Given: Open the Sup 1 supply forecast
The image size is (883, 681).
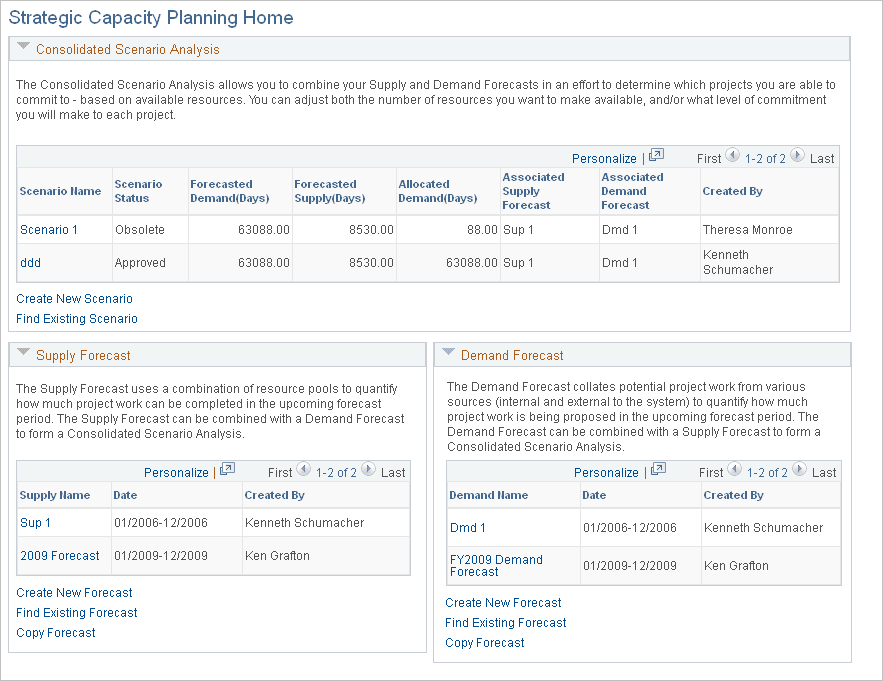Looking at the screenshot, I should coord(34,522).
